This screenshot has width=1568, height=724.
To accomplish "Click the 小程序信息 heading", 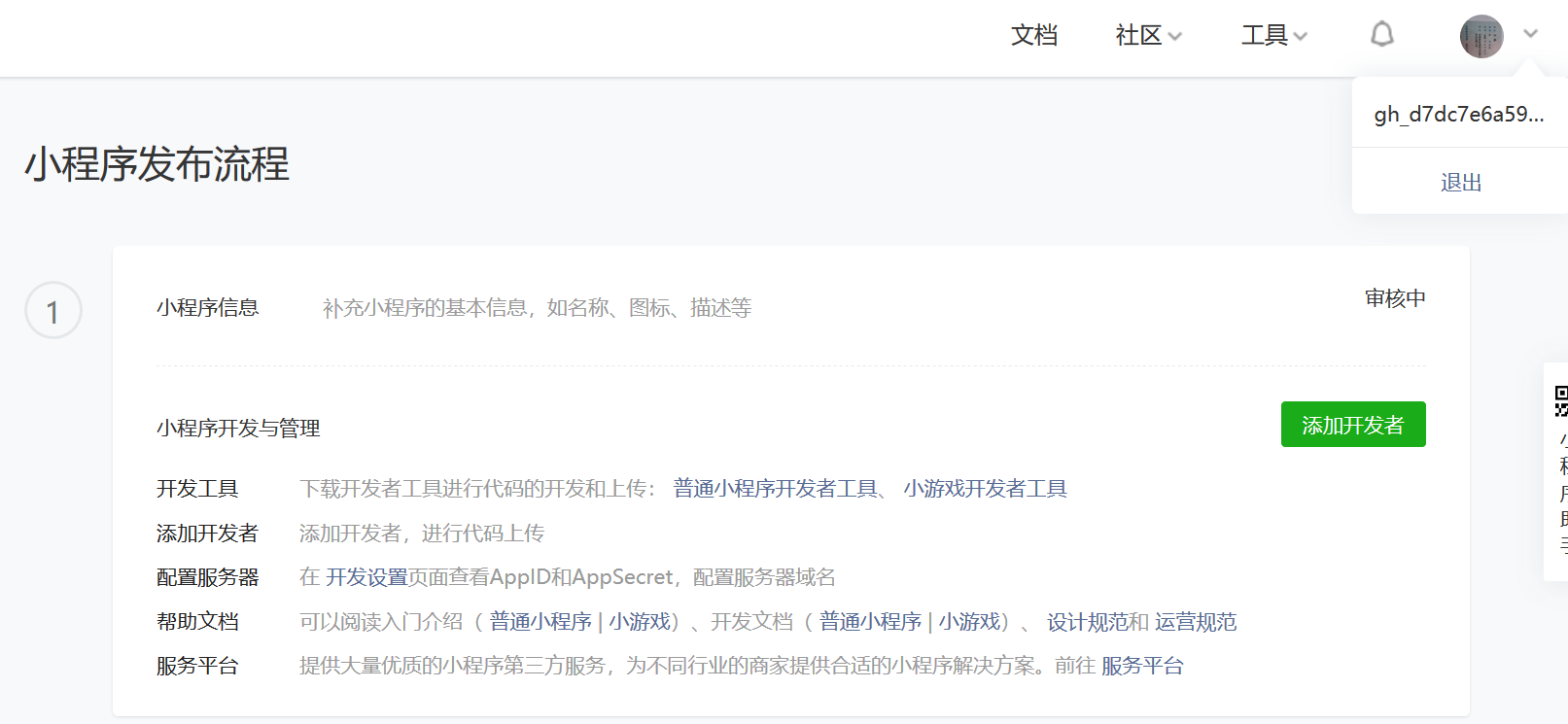I will click(x=208, y=308).
